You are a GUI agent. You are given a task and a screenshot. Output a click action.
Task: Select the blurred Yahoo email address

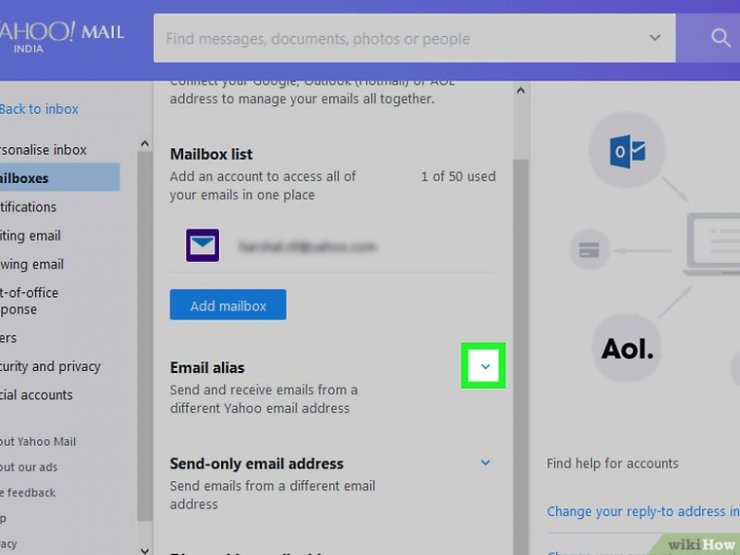pos(307,246)
